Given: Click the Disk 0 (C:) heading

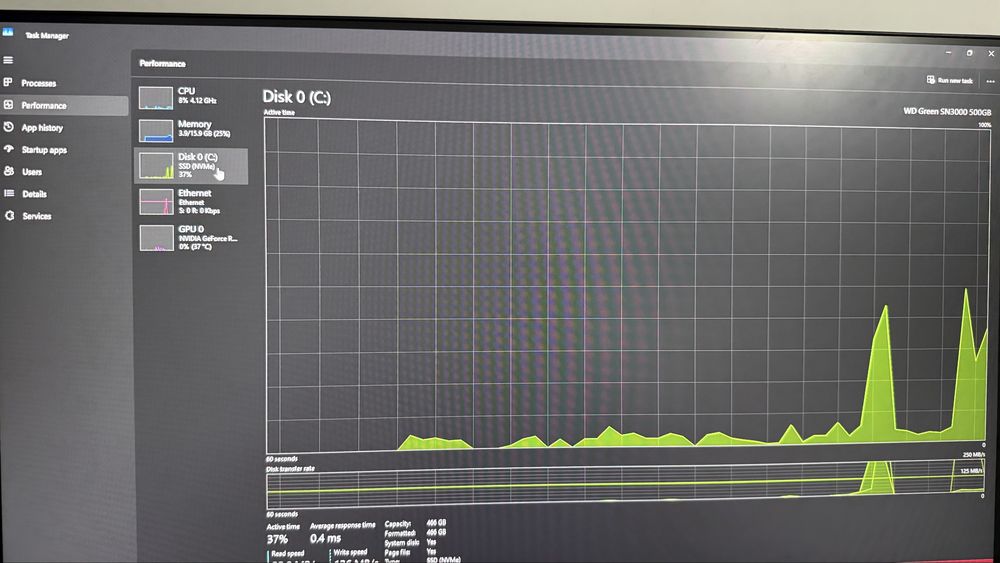Looking at the screenshot, I should coord(297,97).
